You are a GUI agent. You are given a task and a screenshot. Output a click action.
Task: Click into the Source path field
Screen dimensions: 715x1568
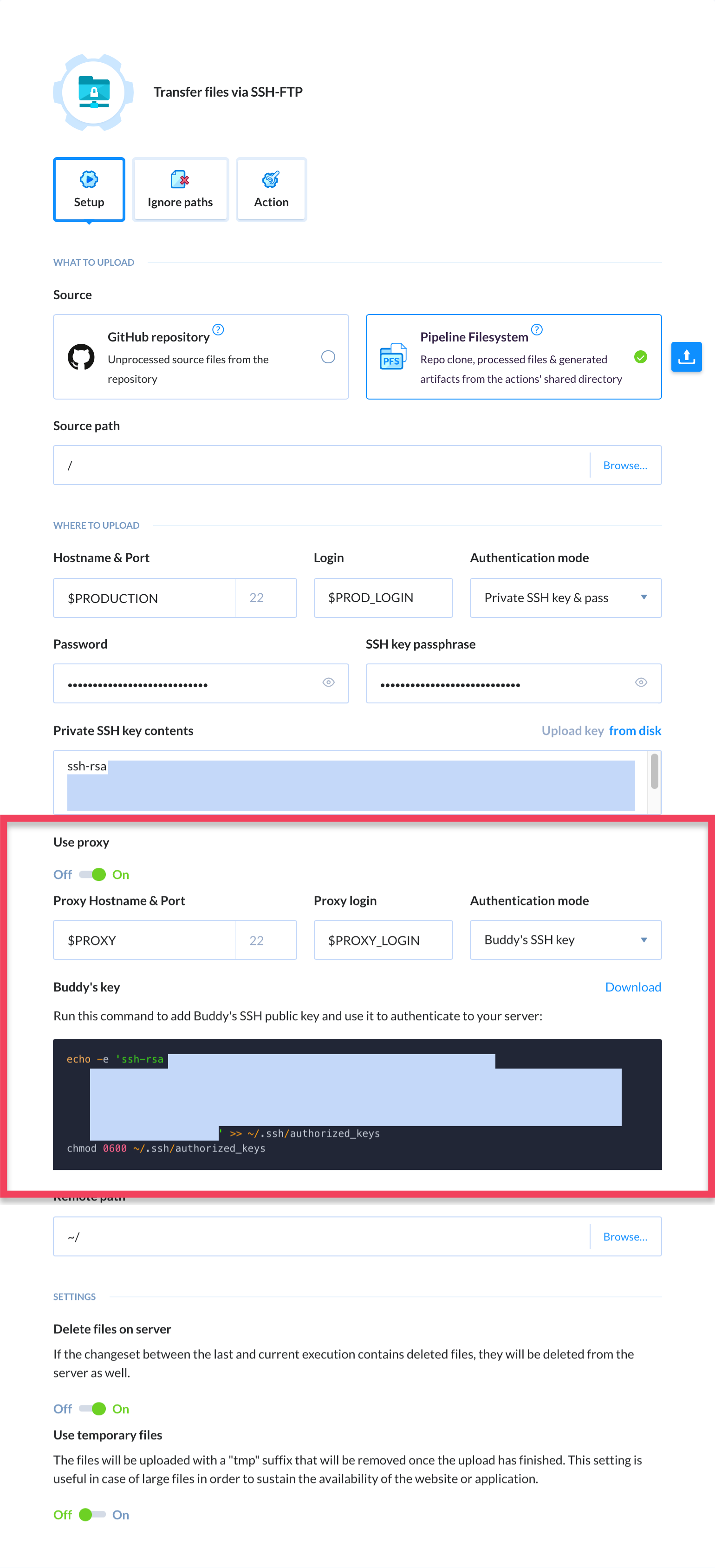pos(321,465)
